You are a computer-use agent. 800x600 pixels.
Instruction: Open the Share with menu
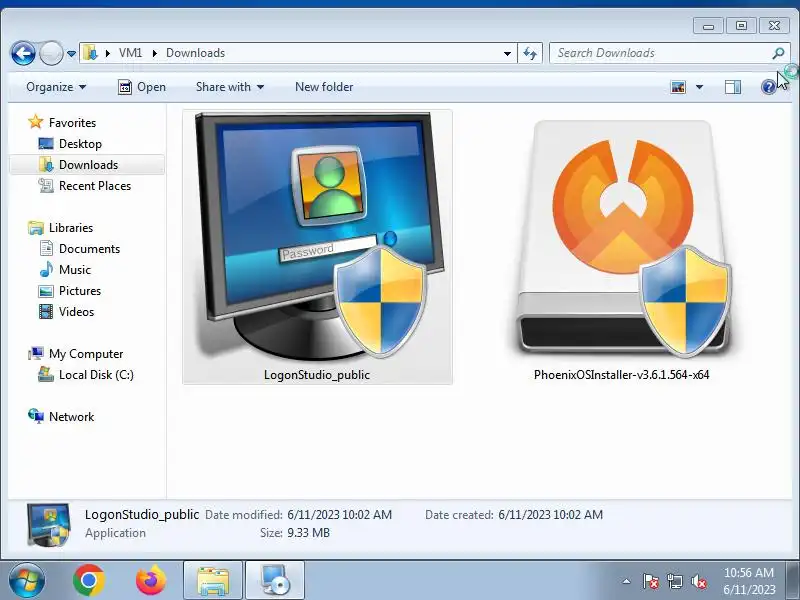[230, 87]
